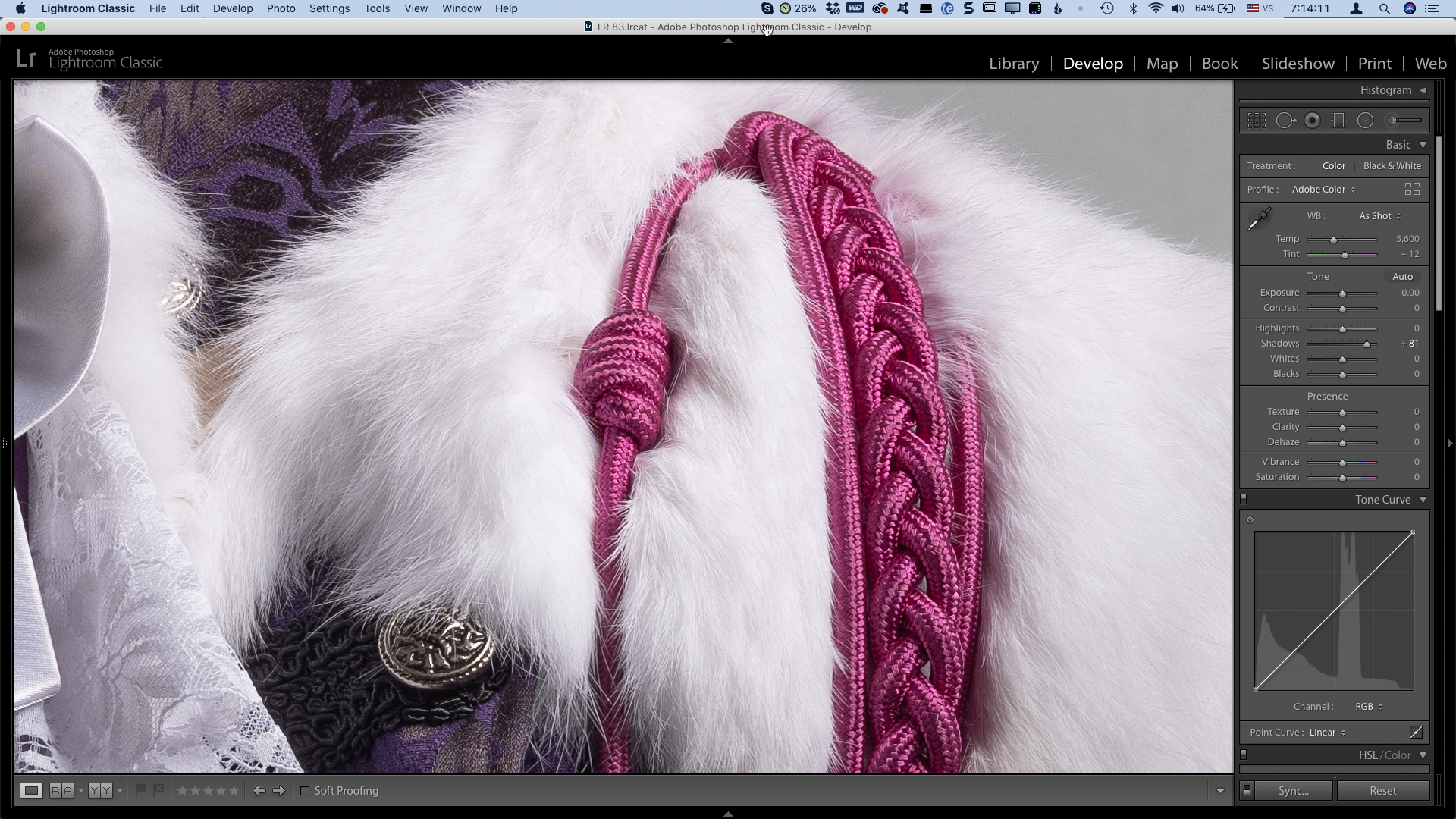Select the Spot Removal tool
This screenshot has width=1456, height=819.
pos(1285,120)
